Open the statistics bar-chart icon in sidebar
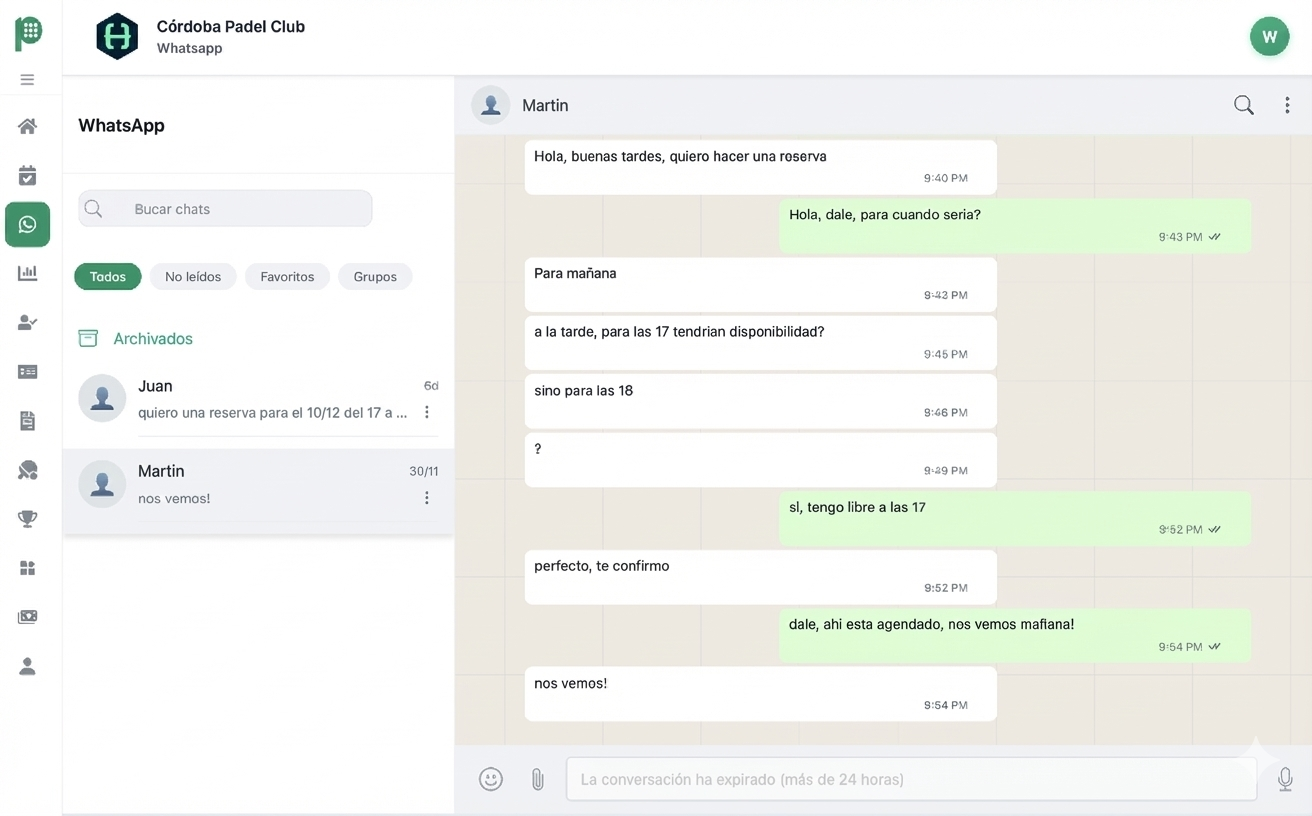Viewport: 1312px width, 816px height. pos(27,272)
